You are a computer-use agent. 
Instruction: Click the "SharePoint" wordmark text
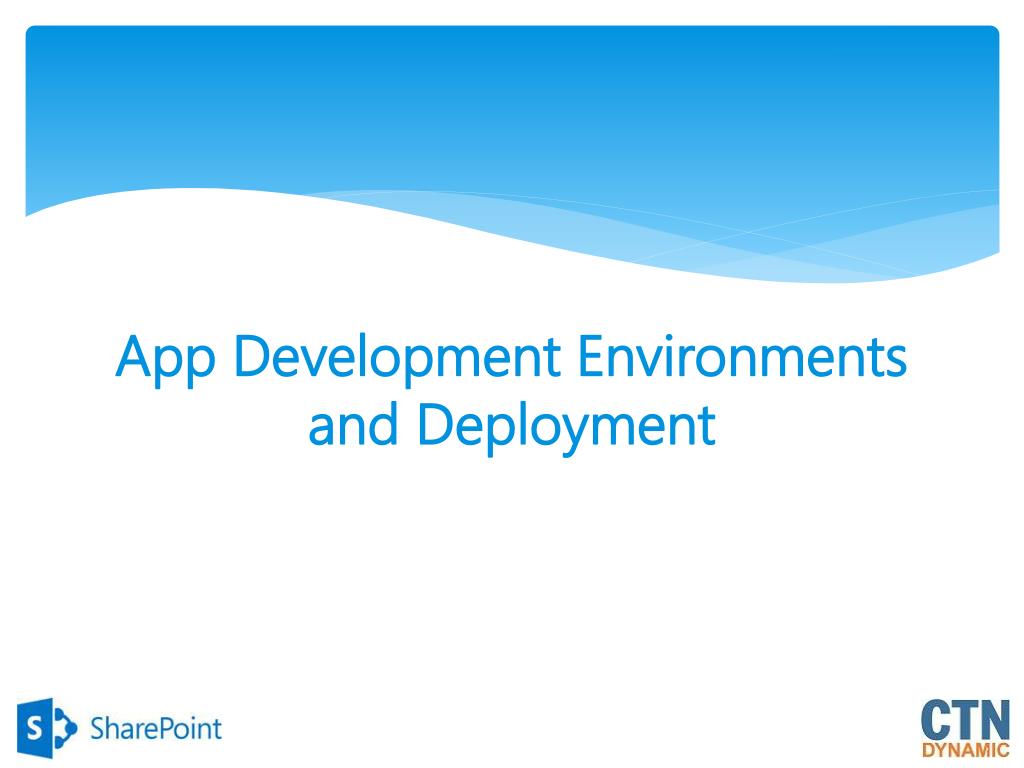156,729
